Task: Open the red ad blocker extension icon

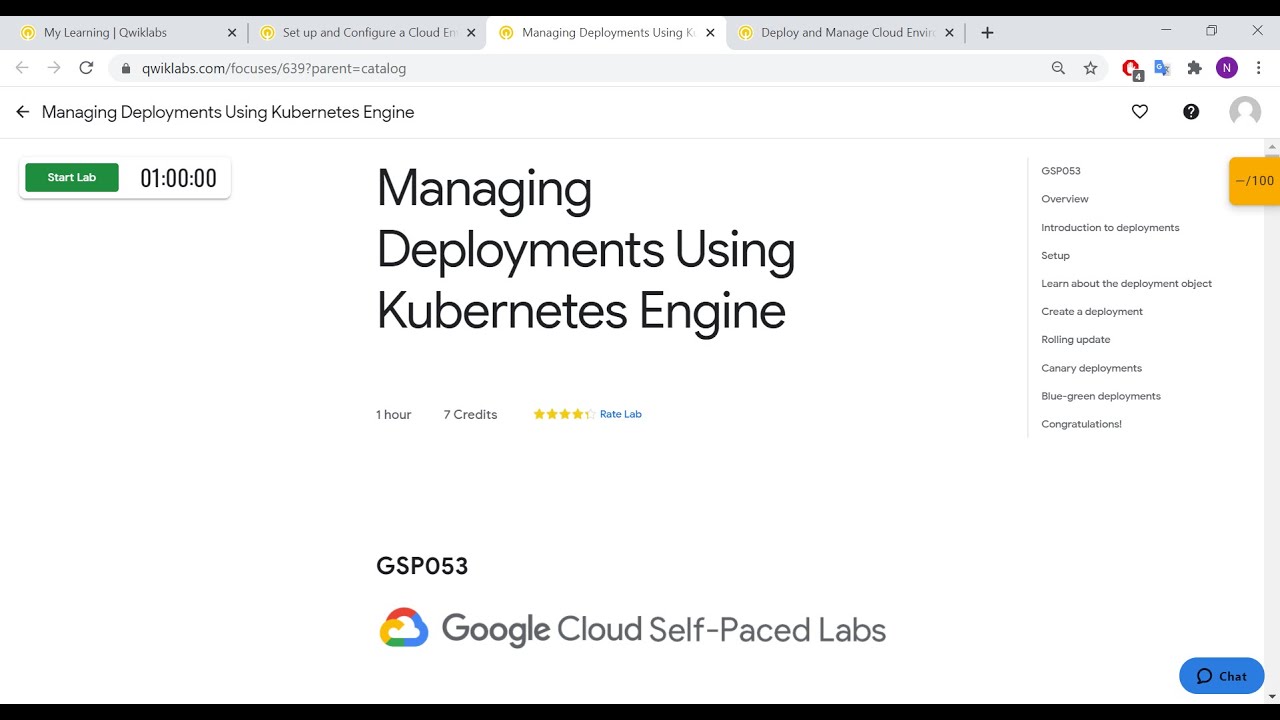Action: coord(1131,69)
